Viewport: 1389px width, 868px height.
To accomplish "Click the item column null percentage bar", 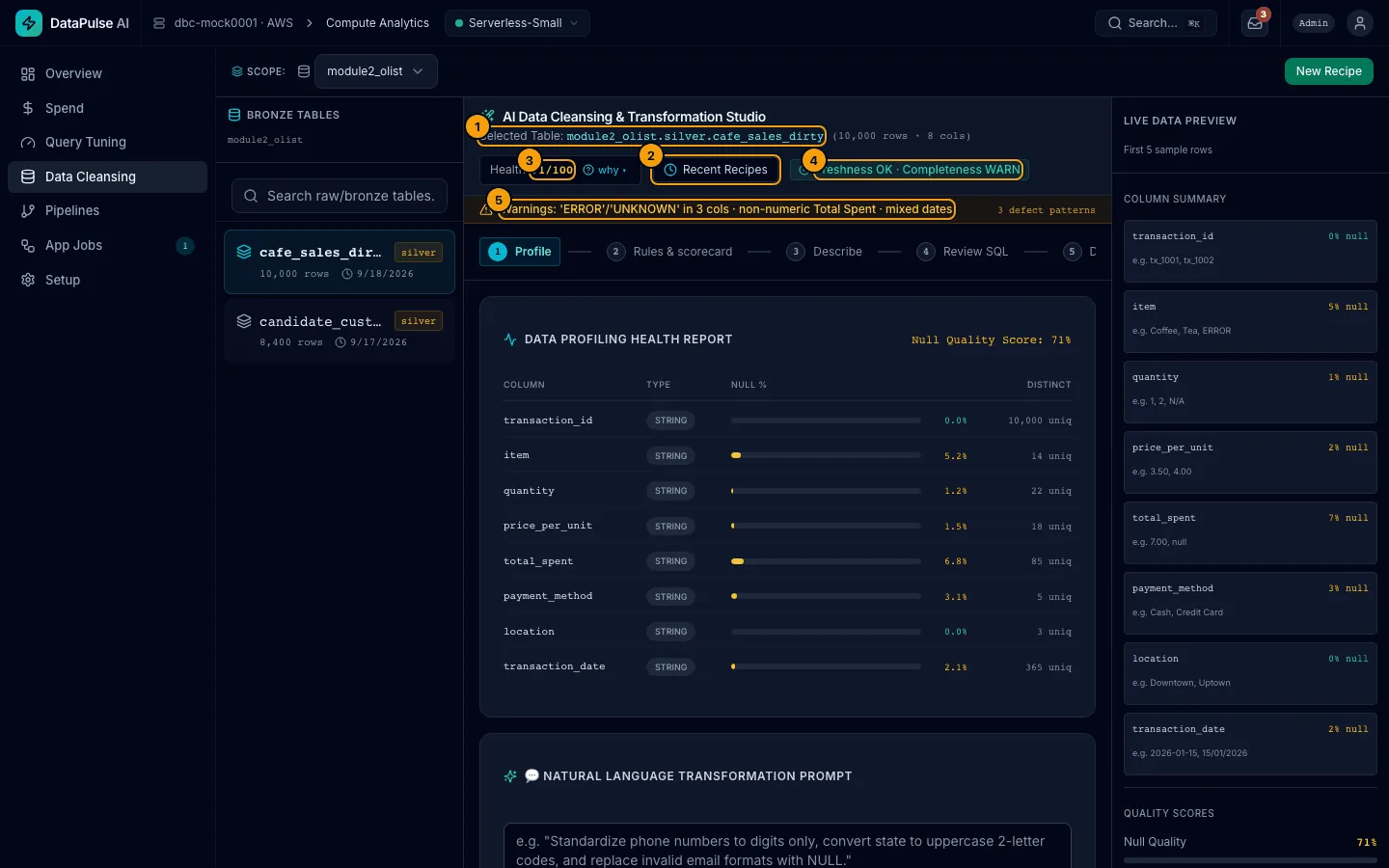I will (826, 455).
